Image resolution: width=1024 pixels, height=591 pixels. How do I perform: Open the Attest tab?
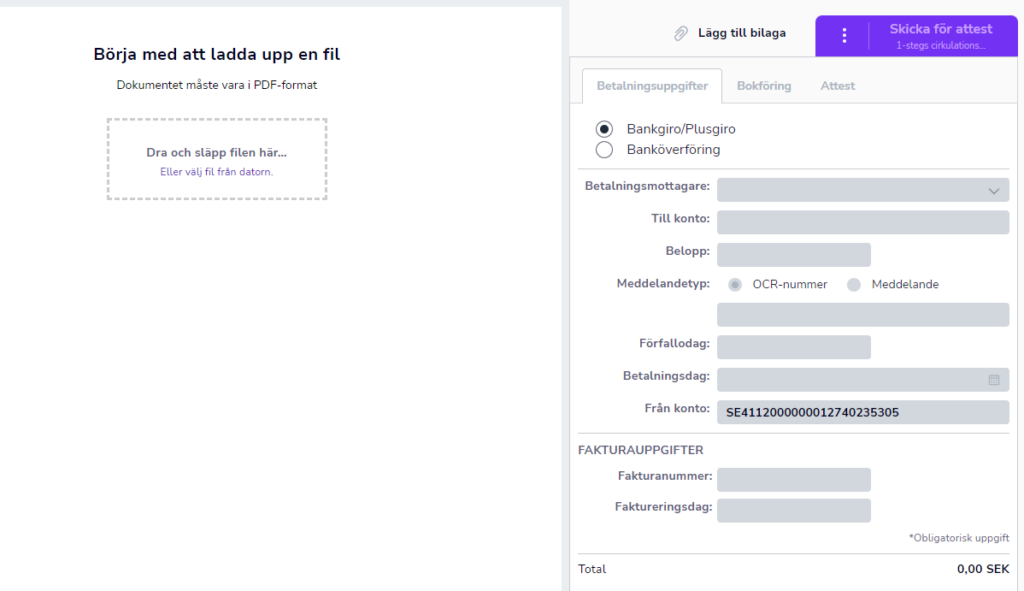pyautogui.click(x=837, y=86)
